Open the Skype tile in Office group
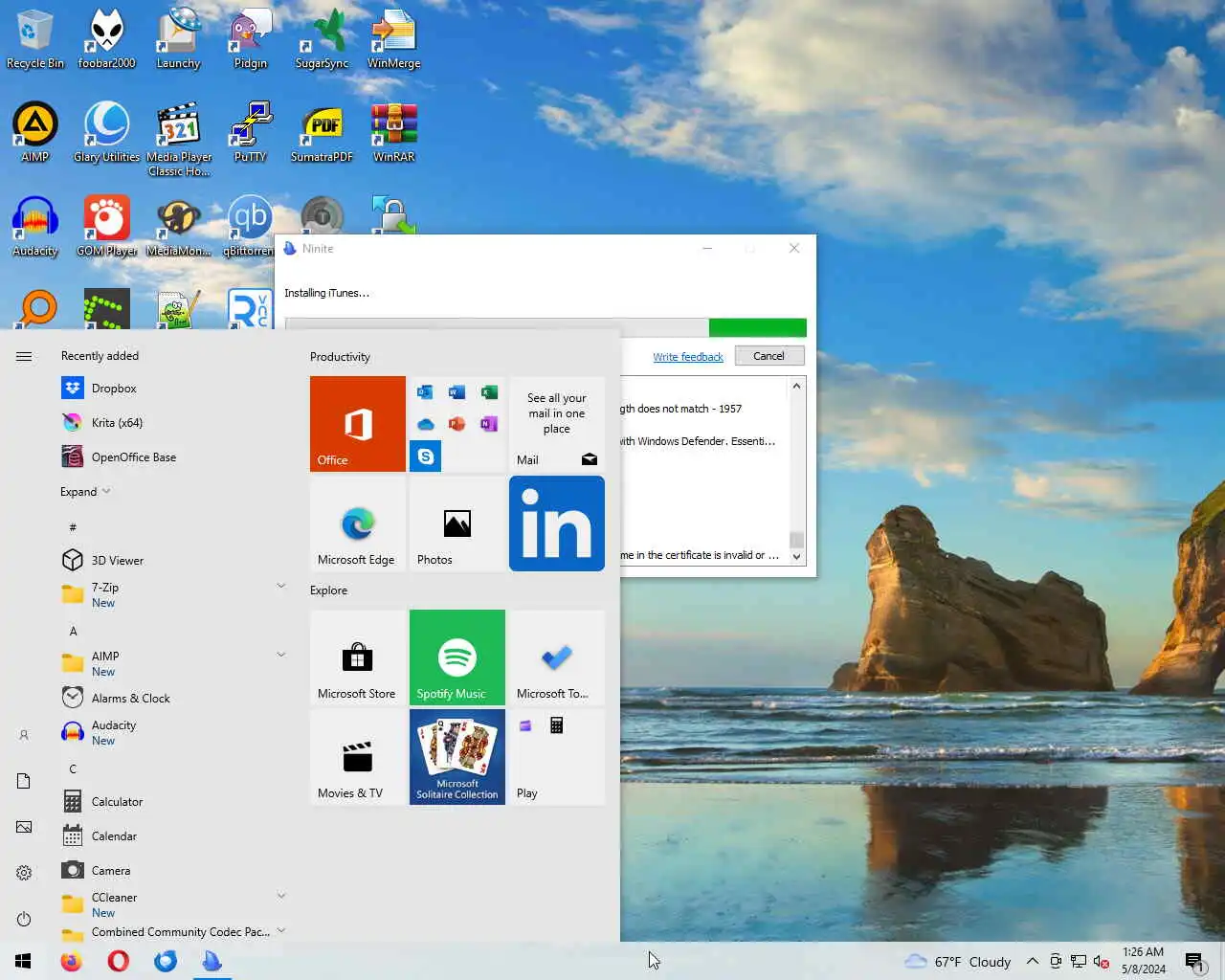Screen dimensions: 1225x980 426,457
